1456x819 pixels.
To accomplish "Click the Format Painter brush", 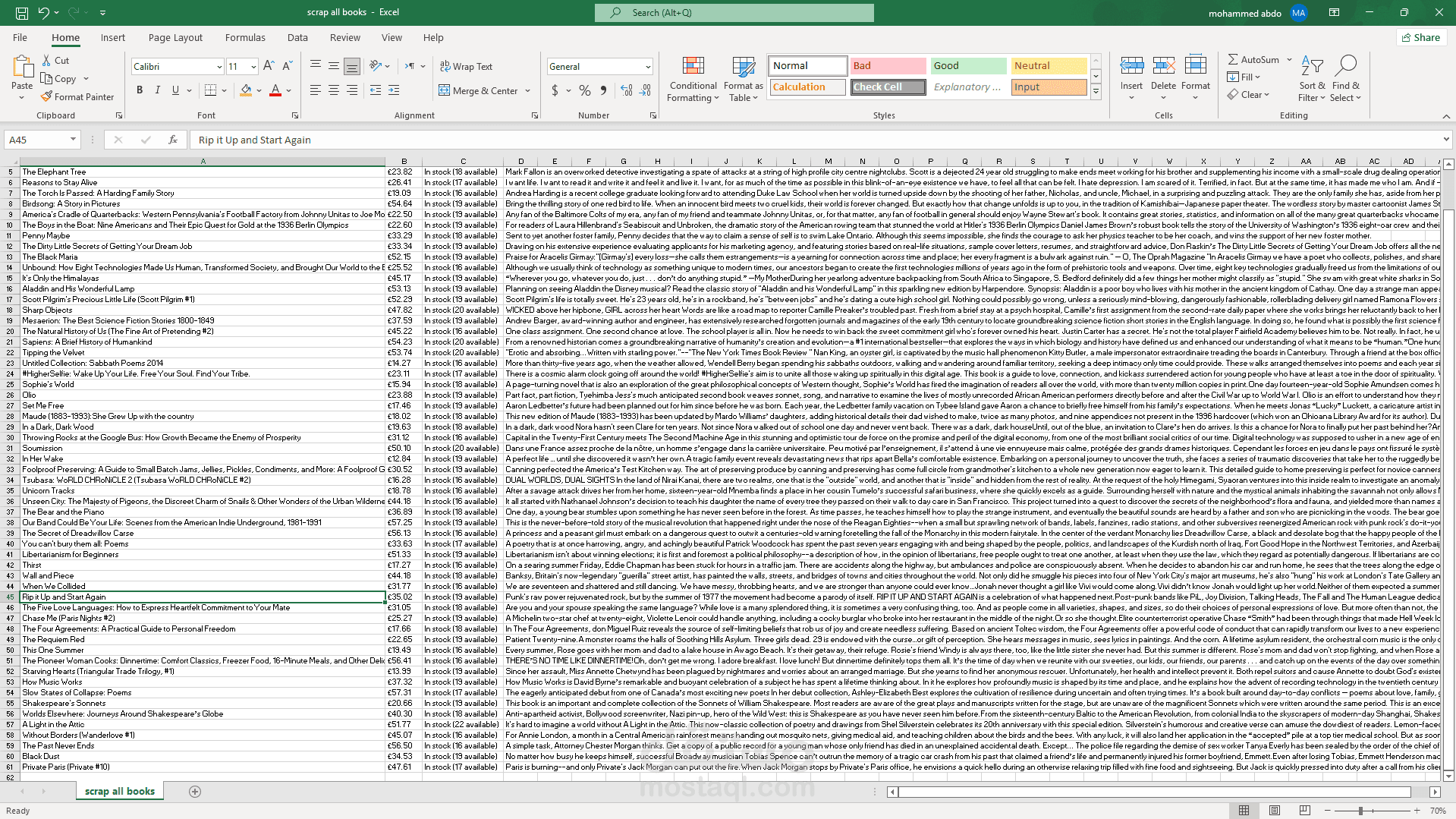I will pos(77,96).
